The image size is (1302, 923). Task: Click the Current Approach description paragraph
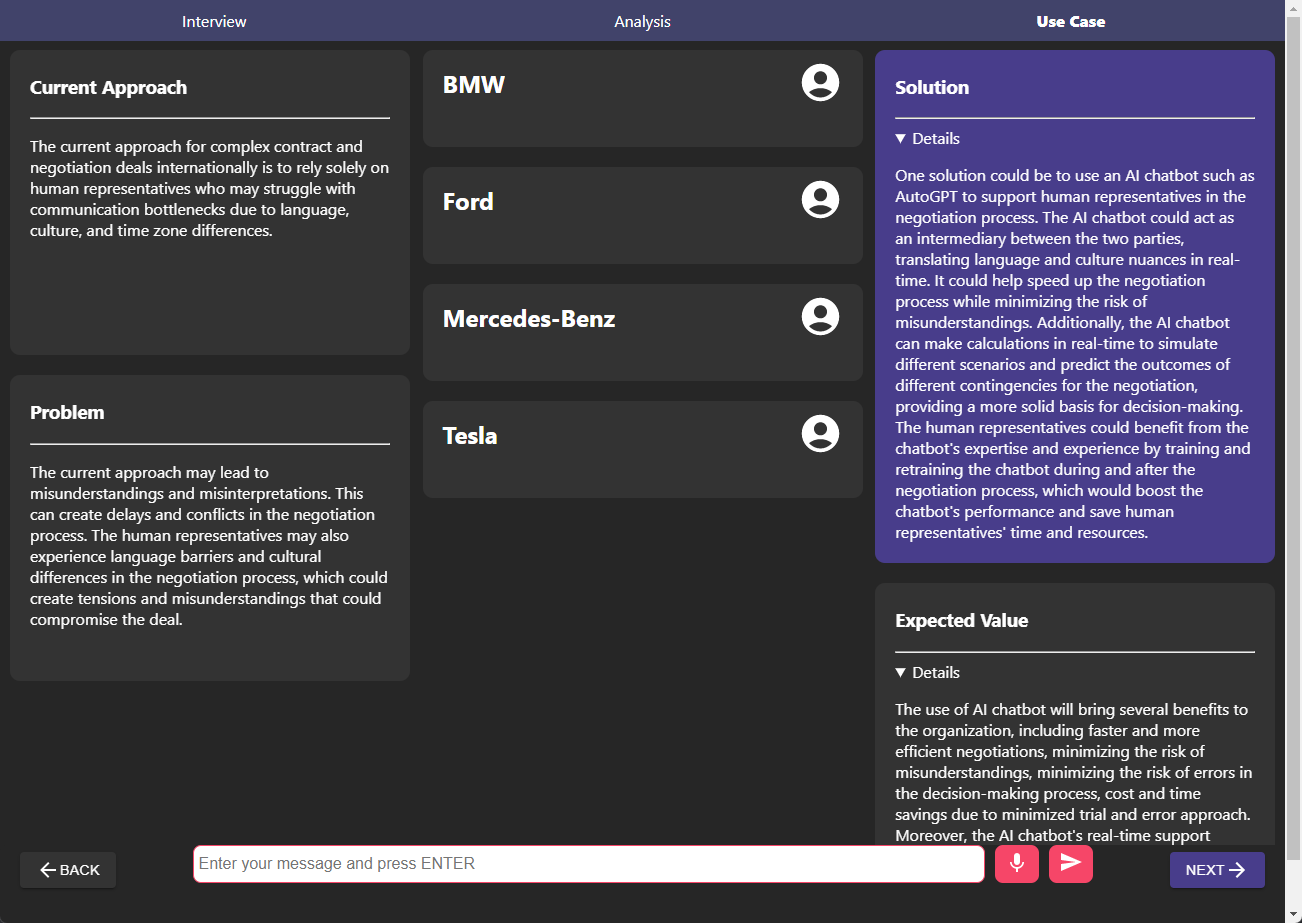[x=210, y=189]
